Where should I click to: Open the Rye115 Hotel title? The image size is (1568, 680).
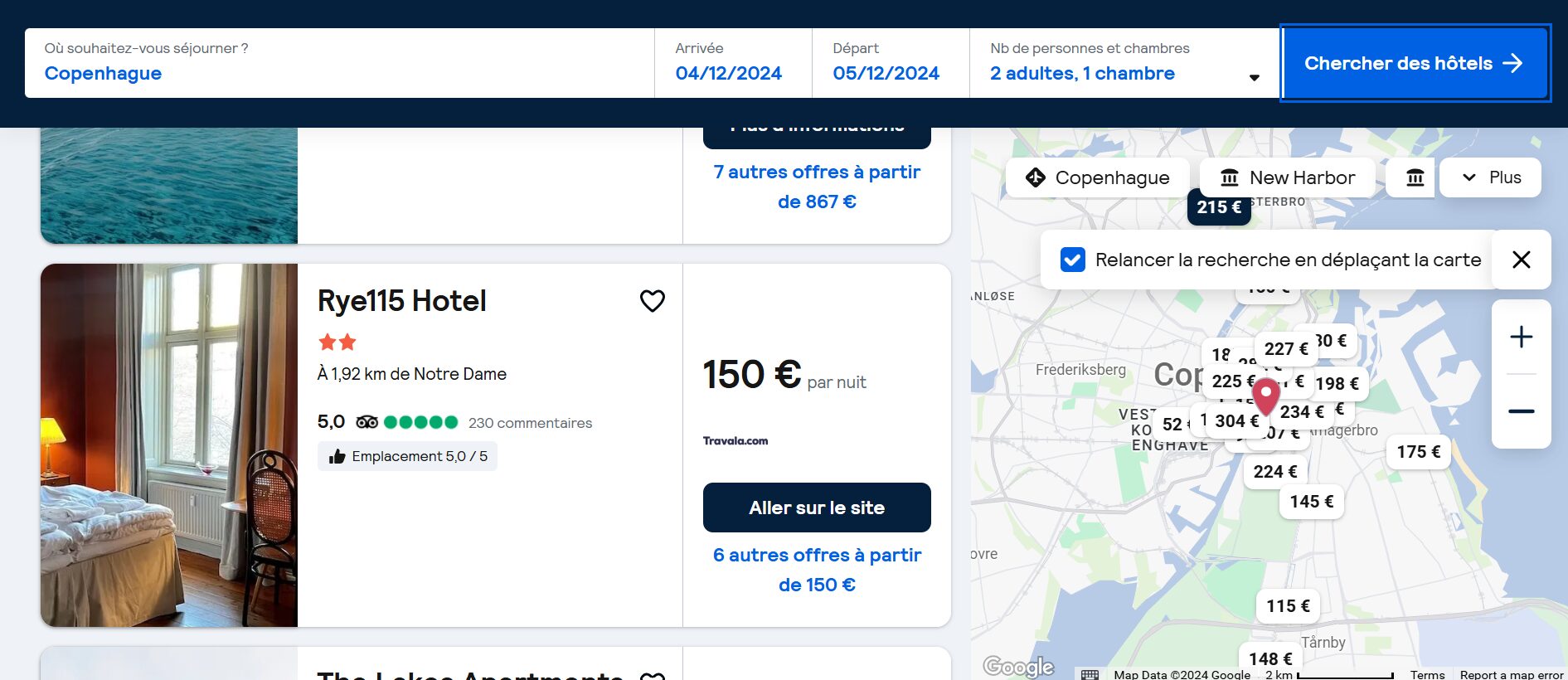tap(401, 301)
